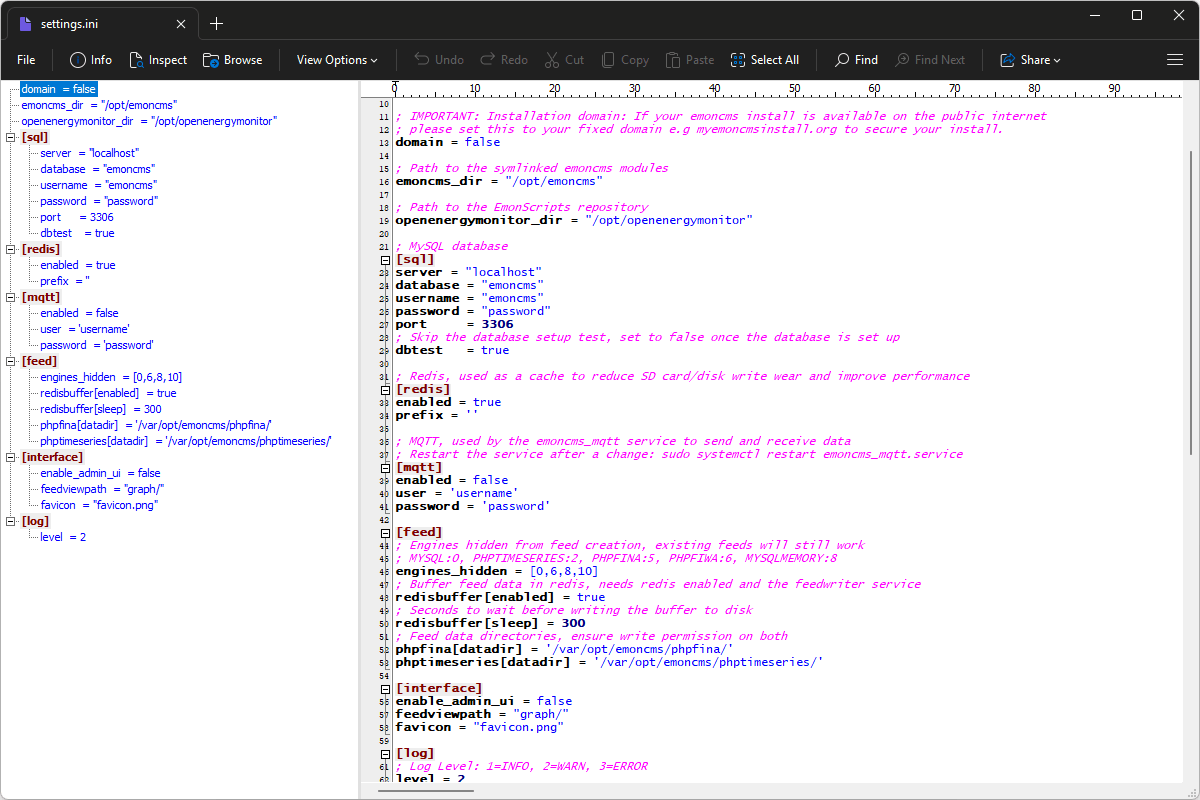Add a new tab with plus button
The width and height of the screenshot is (1200, 800).
[217, 24]
